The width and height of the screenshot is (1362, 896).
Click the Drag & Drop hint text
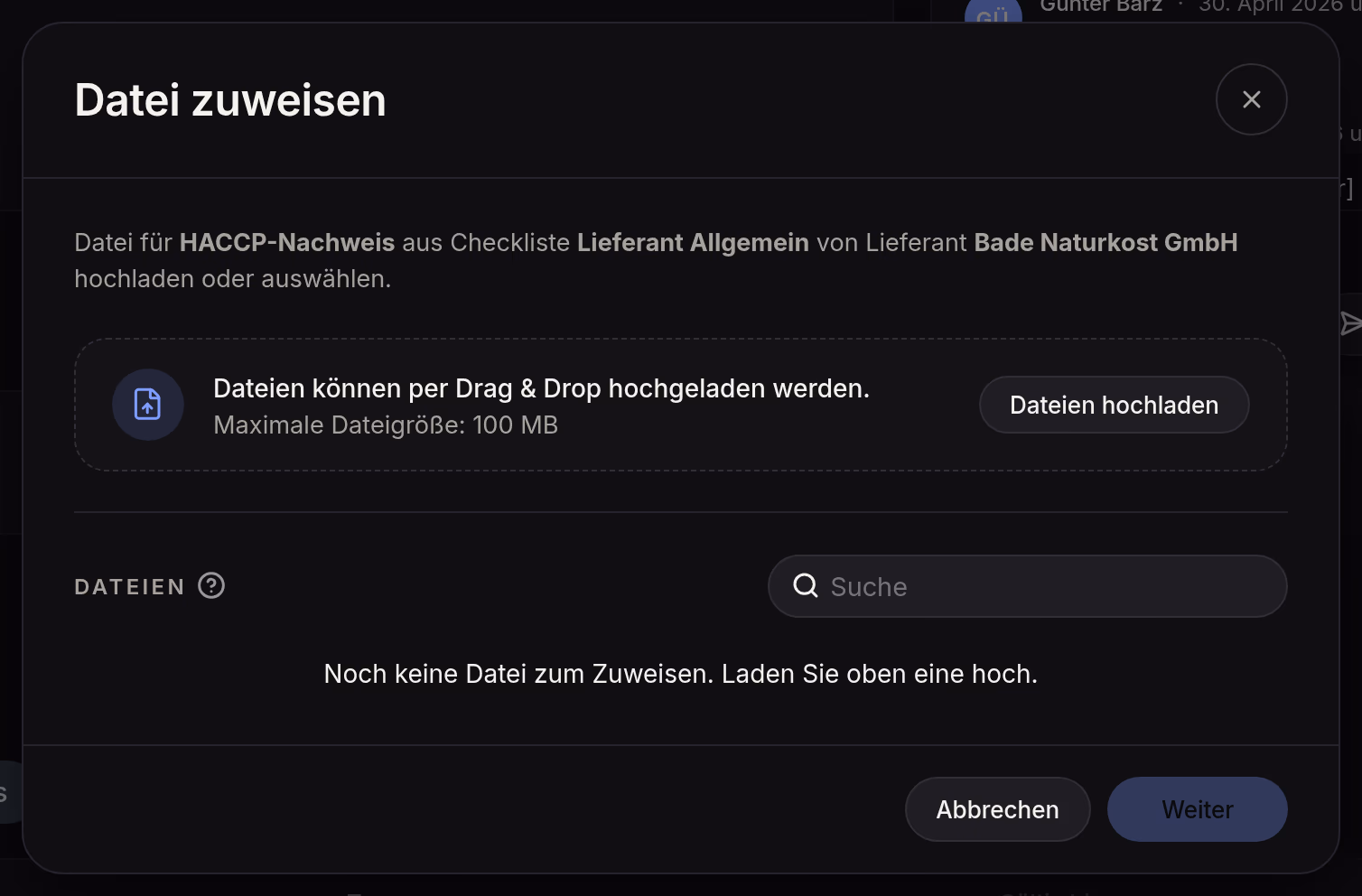pos(541,388)
